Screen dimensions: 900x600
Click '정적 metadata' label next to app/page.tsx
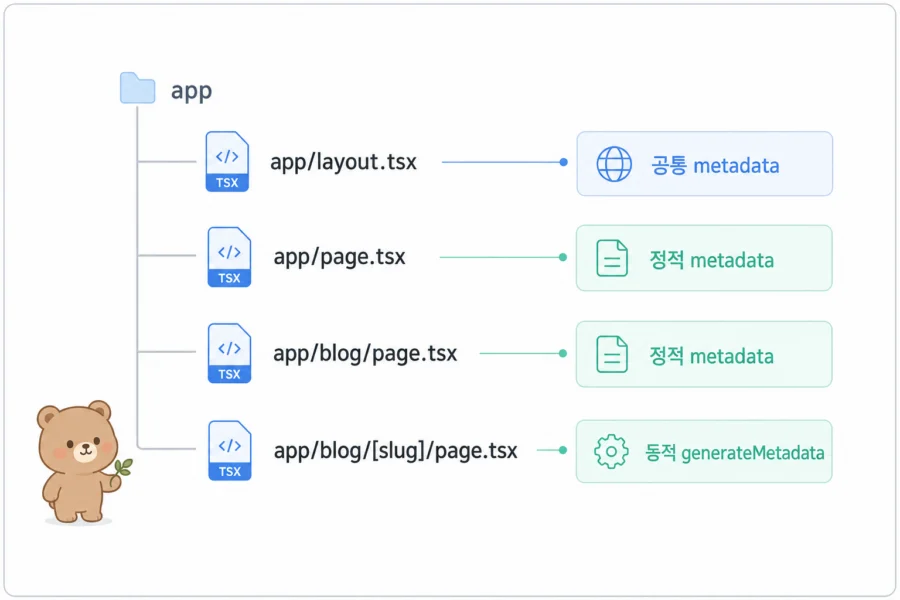click(x=712, y=260)
